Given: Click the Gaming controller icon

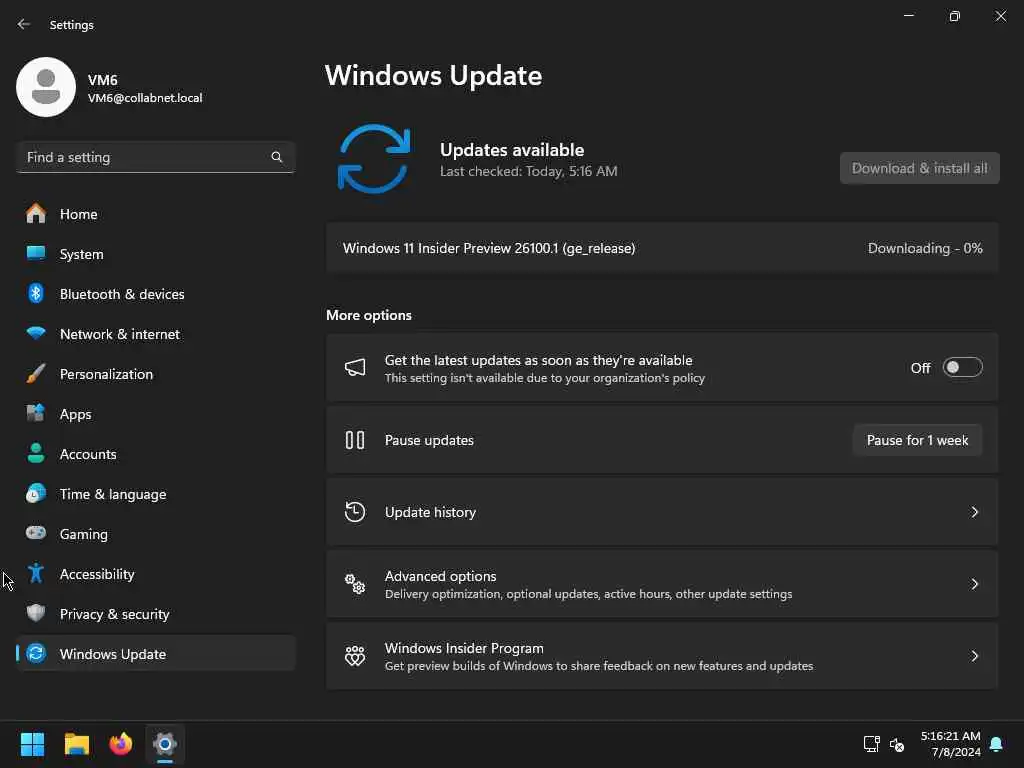Looking at the screenshot, I should point(36,533).
